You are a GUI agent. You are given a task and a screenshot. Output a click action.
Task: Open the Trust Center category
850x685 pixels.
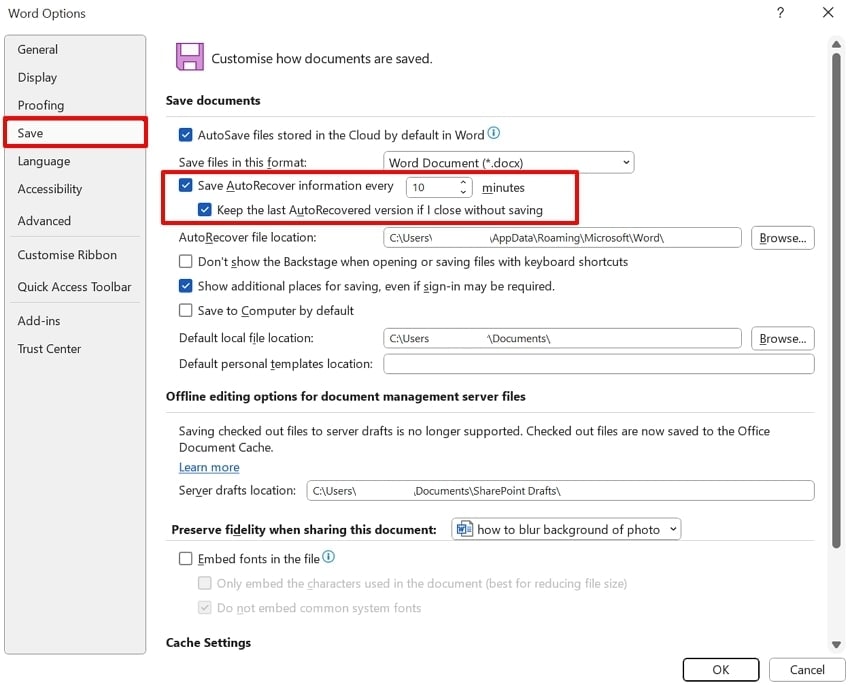(x=75, y=348)
